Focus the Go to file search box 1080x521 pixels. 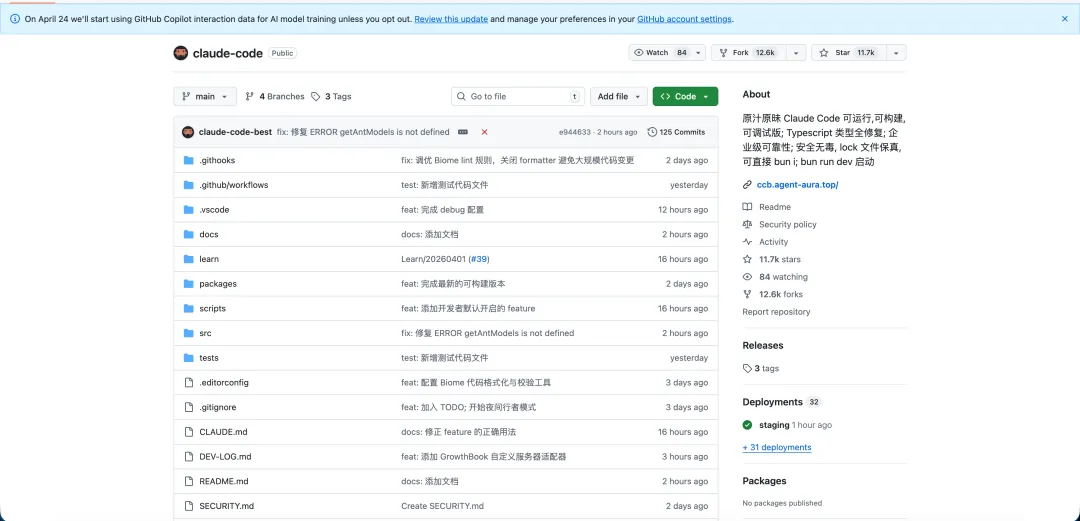pos(518,96)
